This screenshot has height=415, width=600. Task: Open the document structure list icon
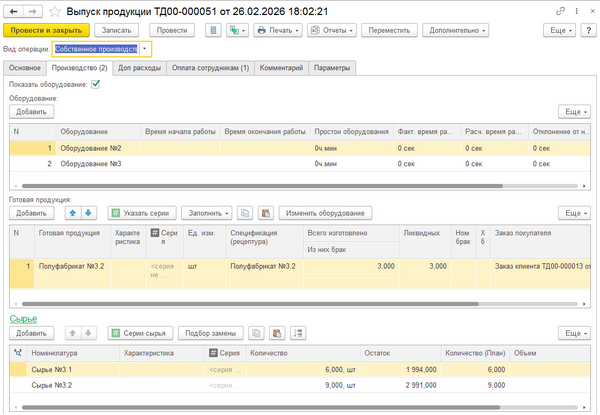pos(214,31)
